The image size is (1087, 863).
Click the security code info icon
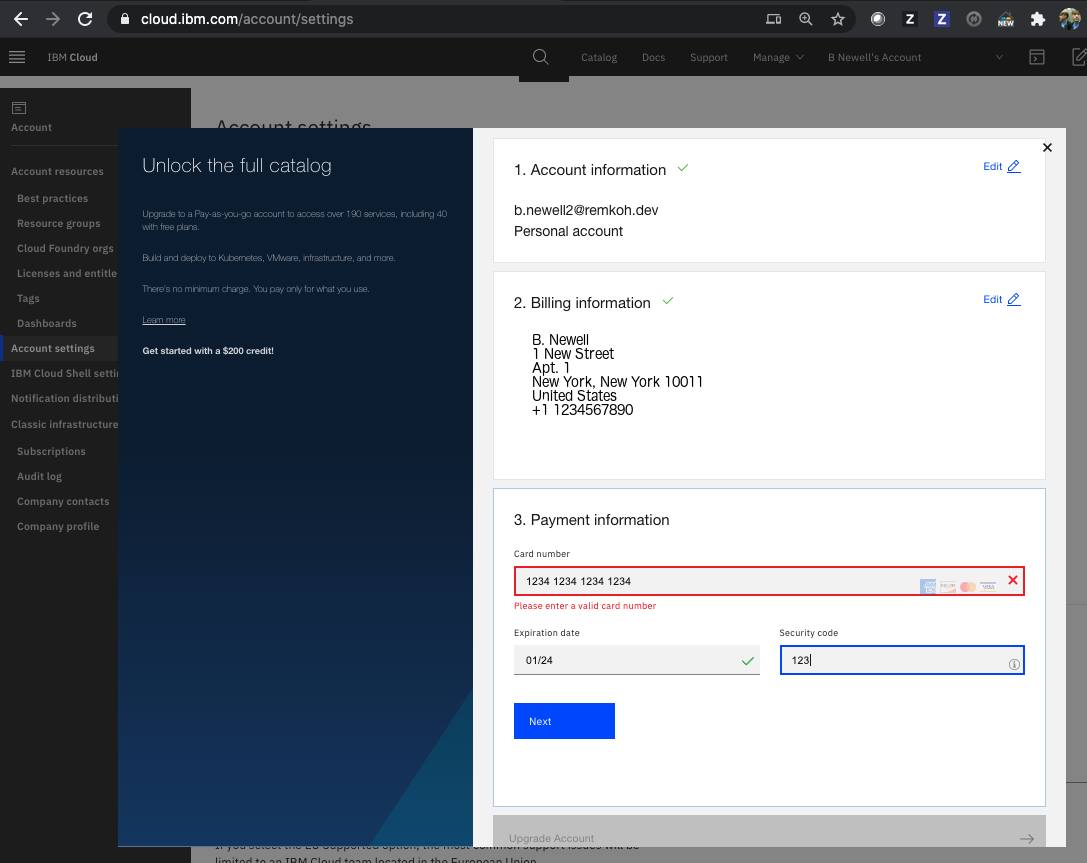click(1014, 664)
